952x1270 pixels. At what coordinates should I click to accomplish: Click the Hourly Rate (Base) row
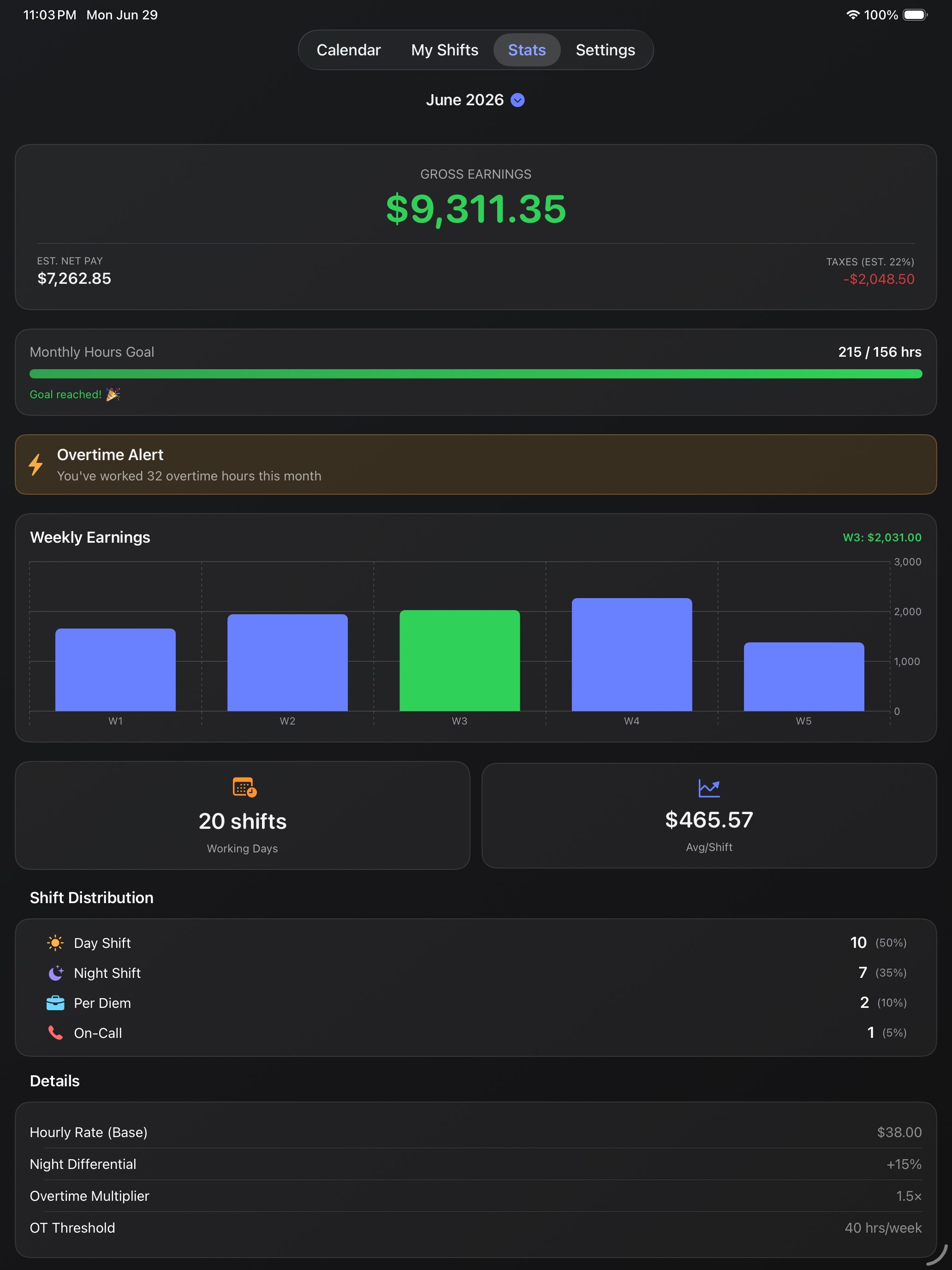click(x=476, y=1132)
